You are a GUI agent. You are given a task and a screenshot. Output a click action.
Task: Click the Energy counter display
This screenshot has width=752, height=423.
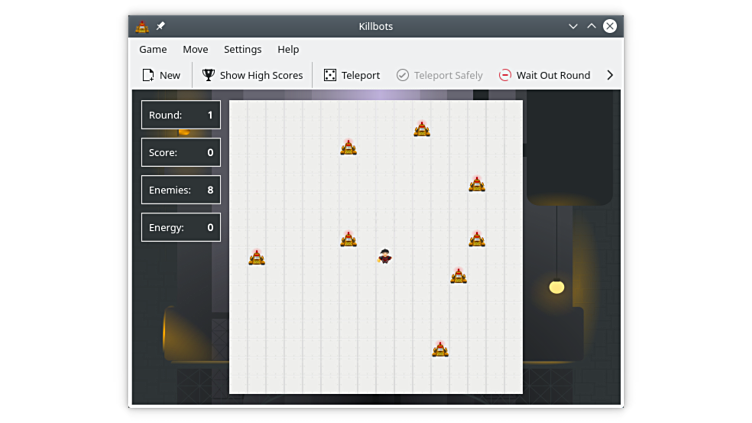click(181, 227)
